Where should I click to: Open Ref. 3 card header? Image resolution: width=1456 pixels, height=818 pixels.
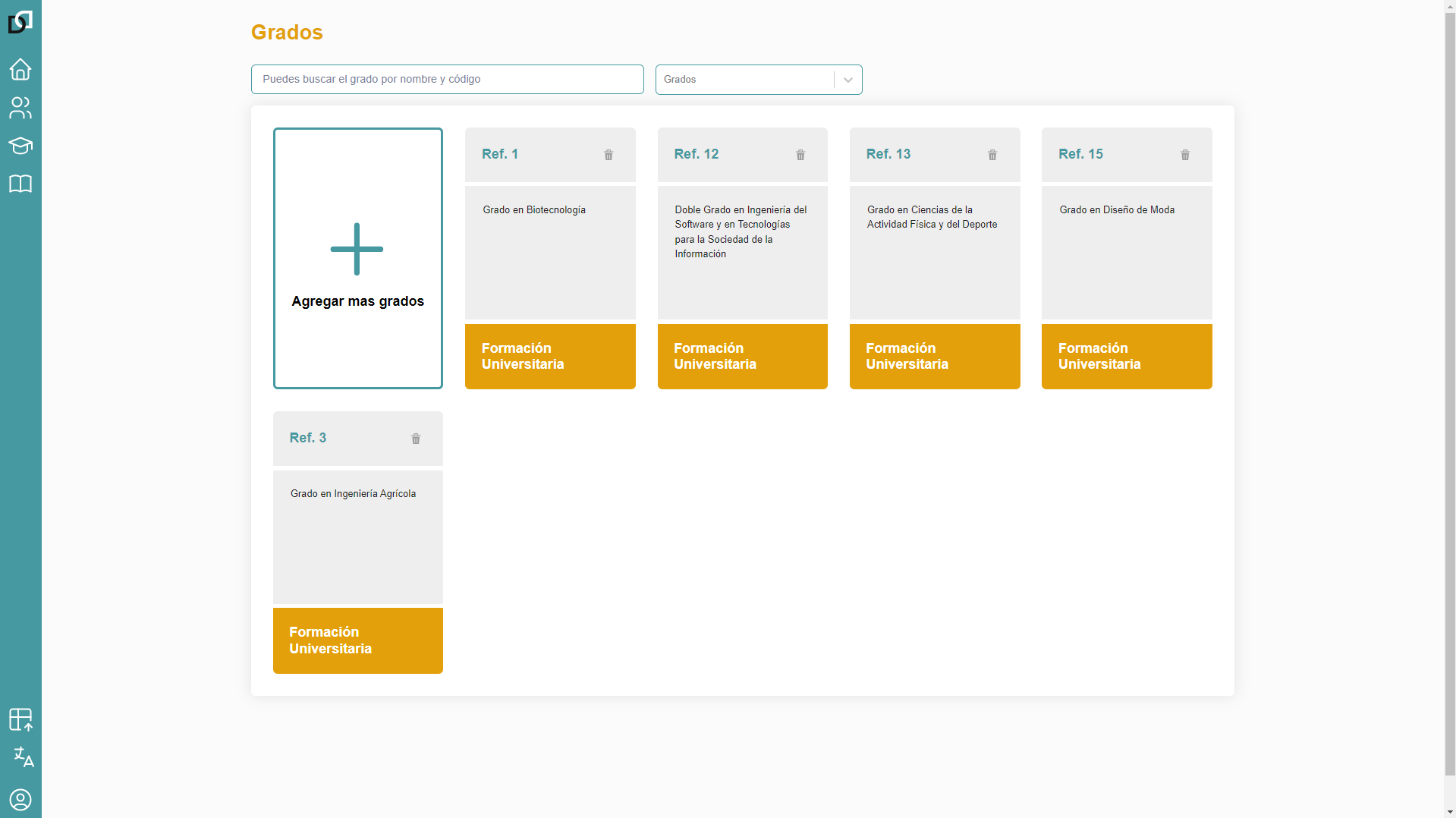point(358,439)
